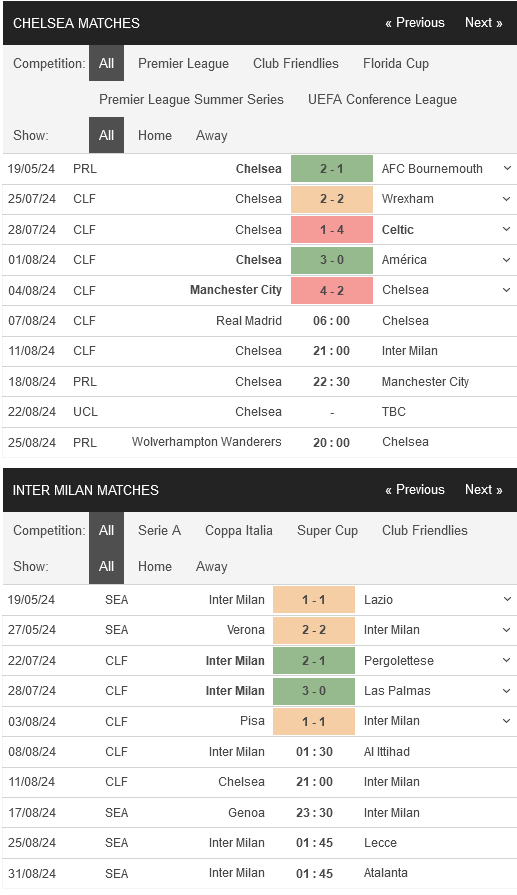Expand the Pisa vs Inter Milan chevron

(x=507, y=721)
